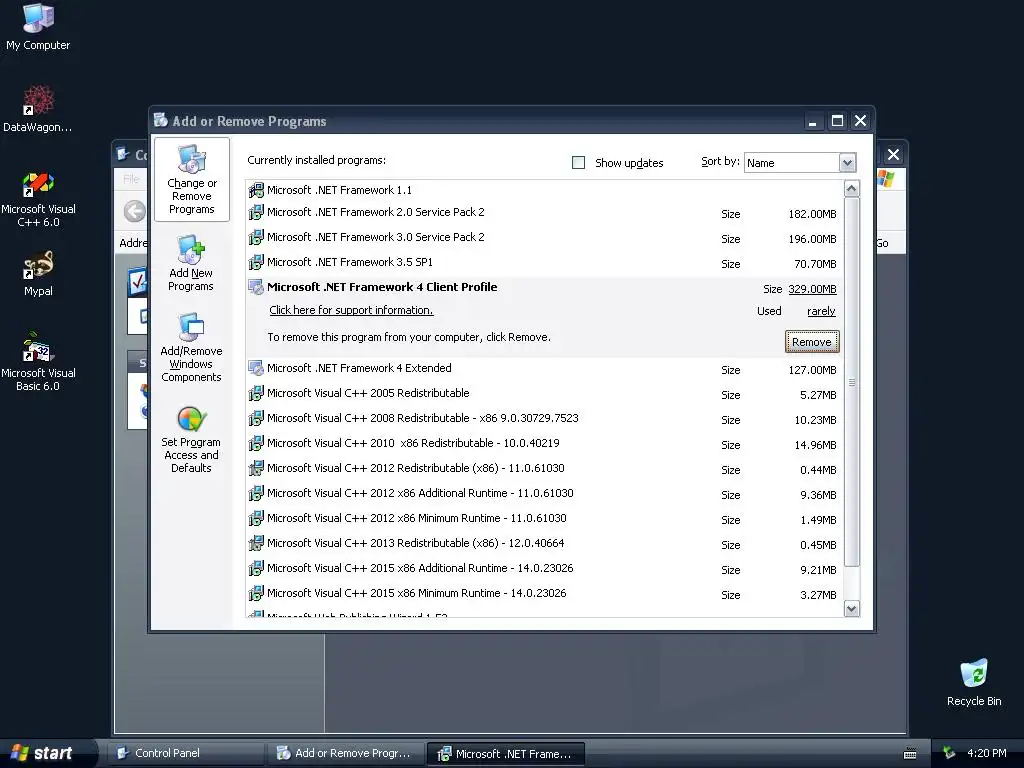
Task: Open the Recycle Bin
Action: coord(974,682)
